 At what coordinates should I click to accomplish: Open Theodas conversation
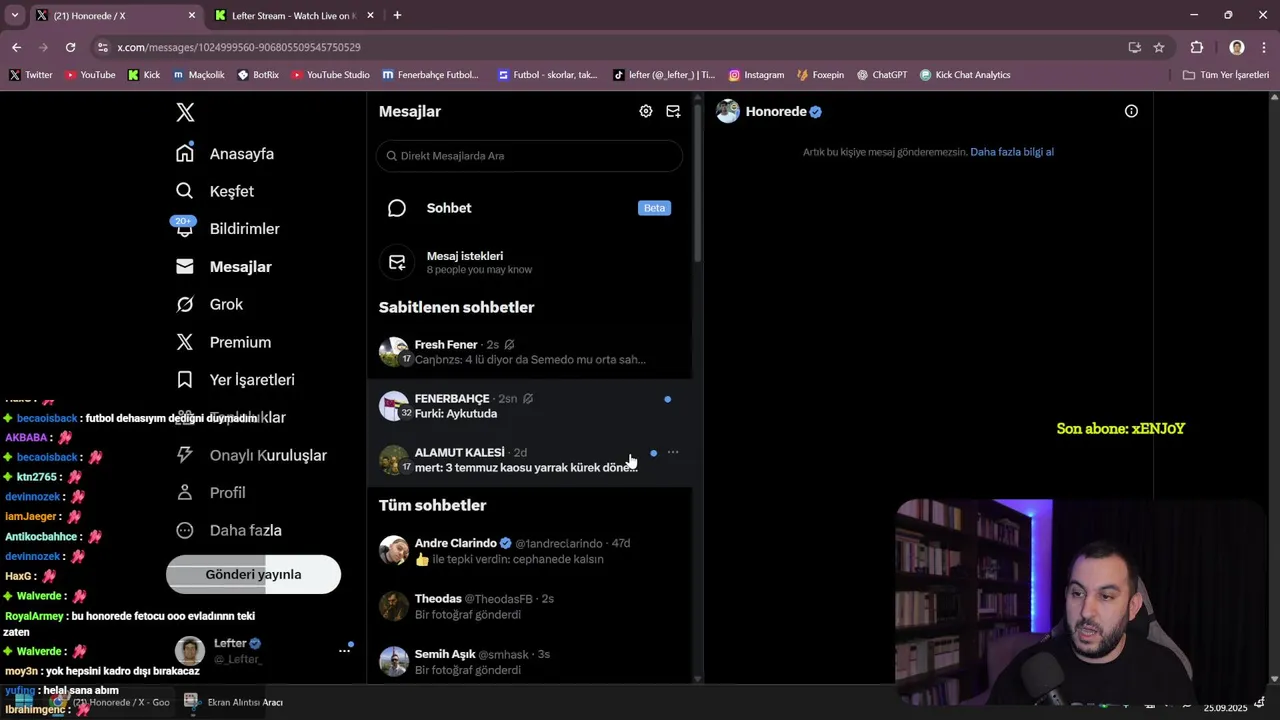click(x=529, y=606)
